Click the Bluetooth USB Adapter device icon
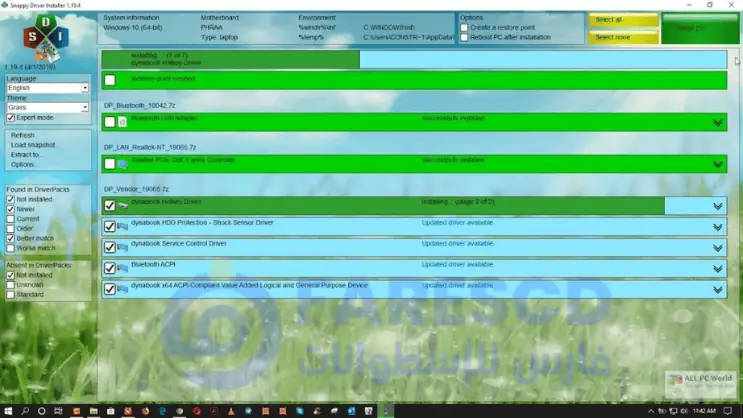743x418 pixels. click(x=122, y=122)
